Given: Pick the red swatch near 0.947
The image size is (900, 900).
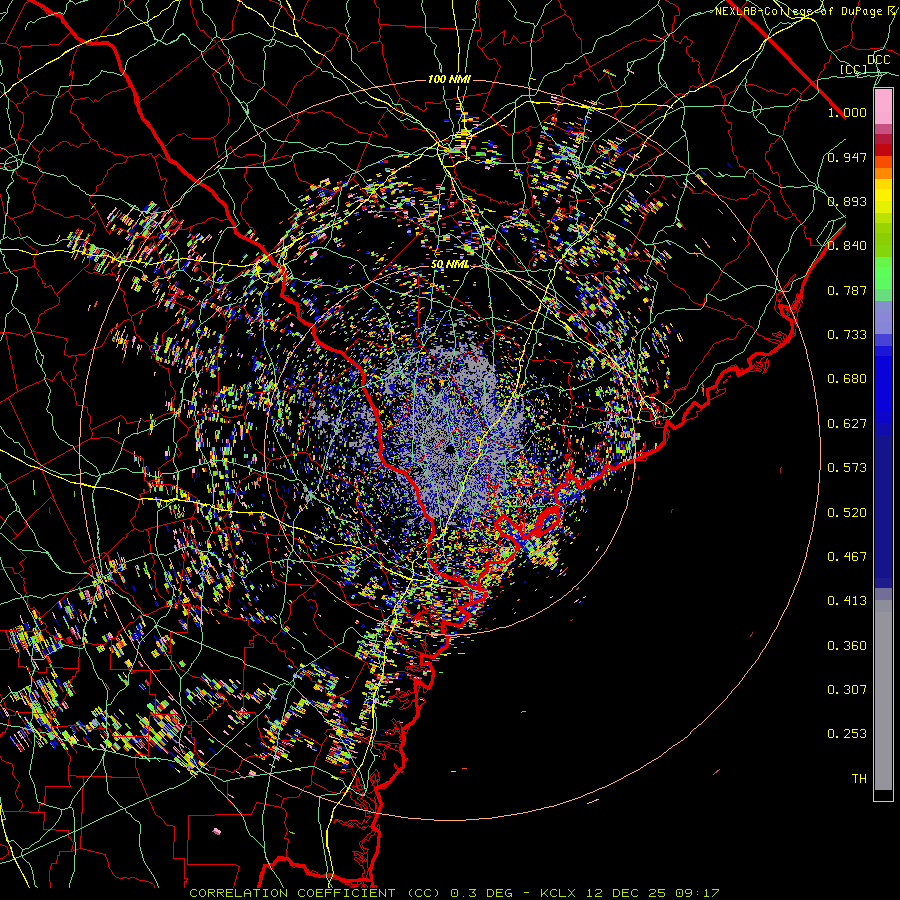Looking at the screenshot, I should (x=883, y=150).
